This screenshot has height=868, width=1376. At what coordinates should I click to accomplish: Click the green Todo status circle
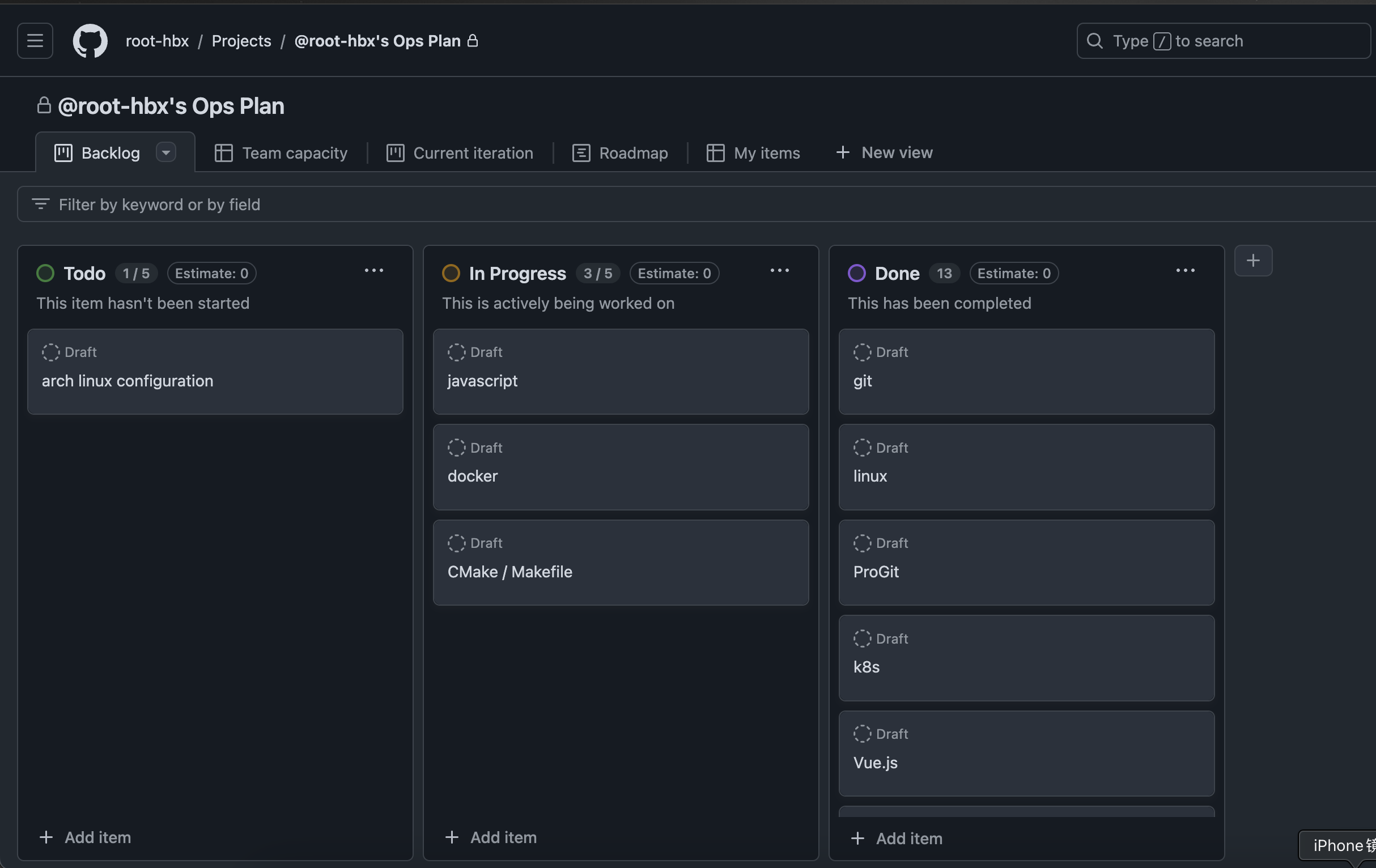pyautogui.click(x=45, y=273)
